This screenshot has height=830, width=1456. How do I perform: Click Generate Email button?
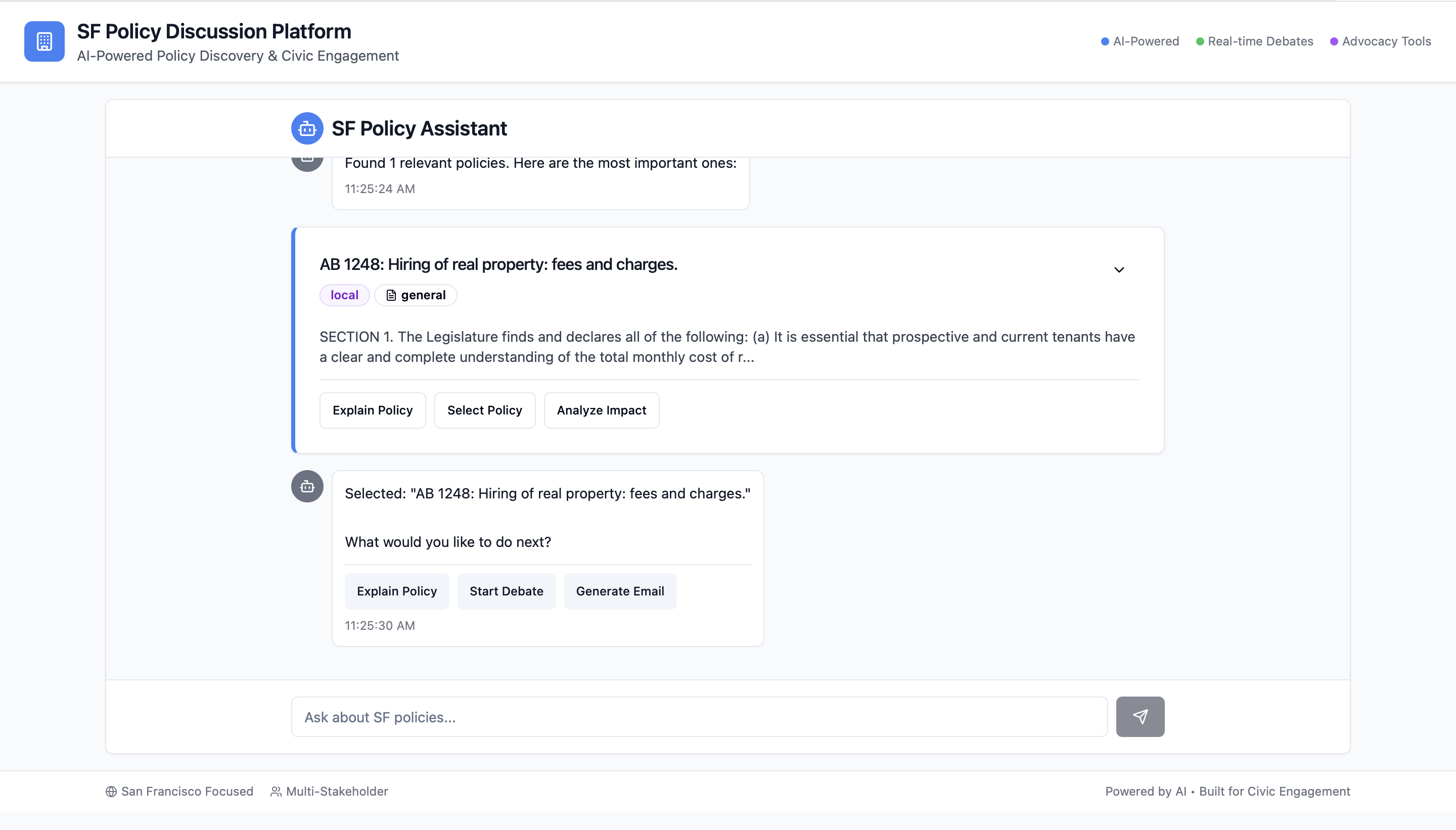[x=620, y=591]
